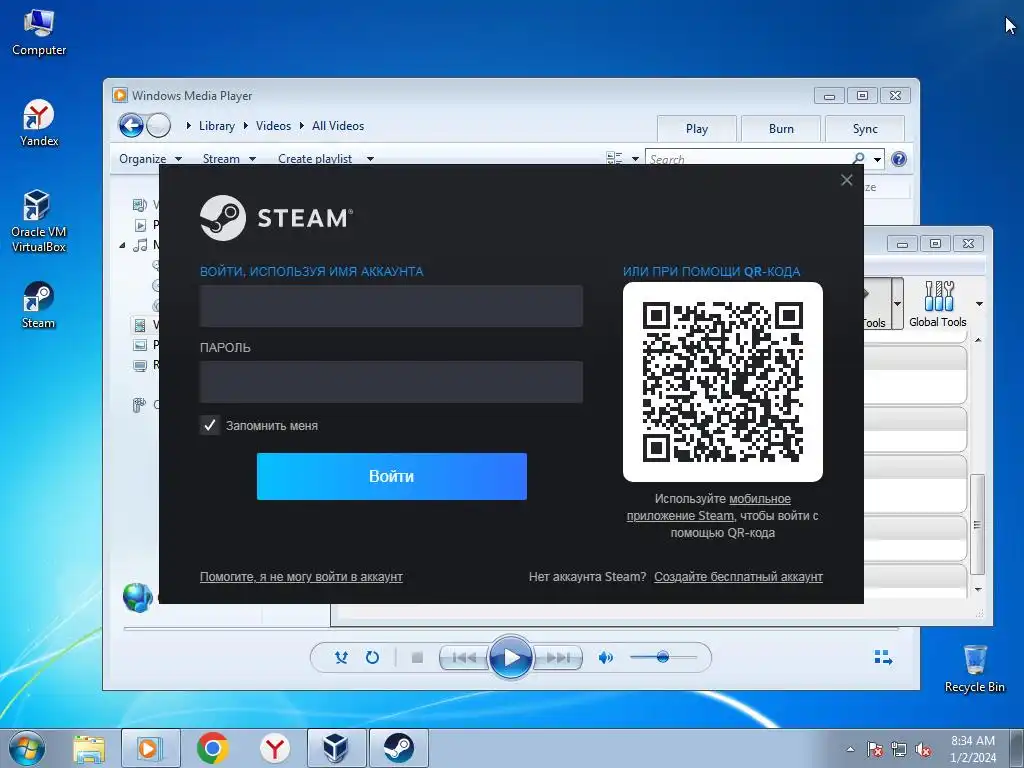Click the Steam logo in login window
The image size is (1024, 768).
click(x=276, y=218)
